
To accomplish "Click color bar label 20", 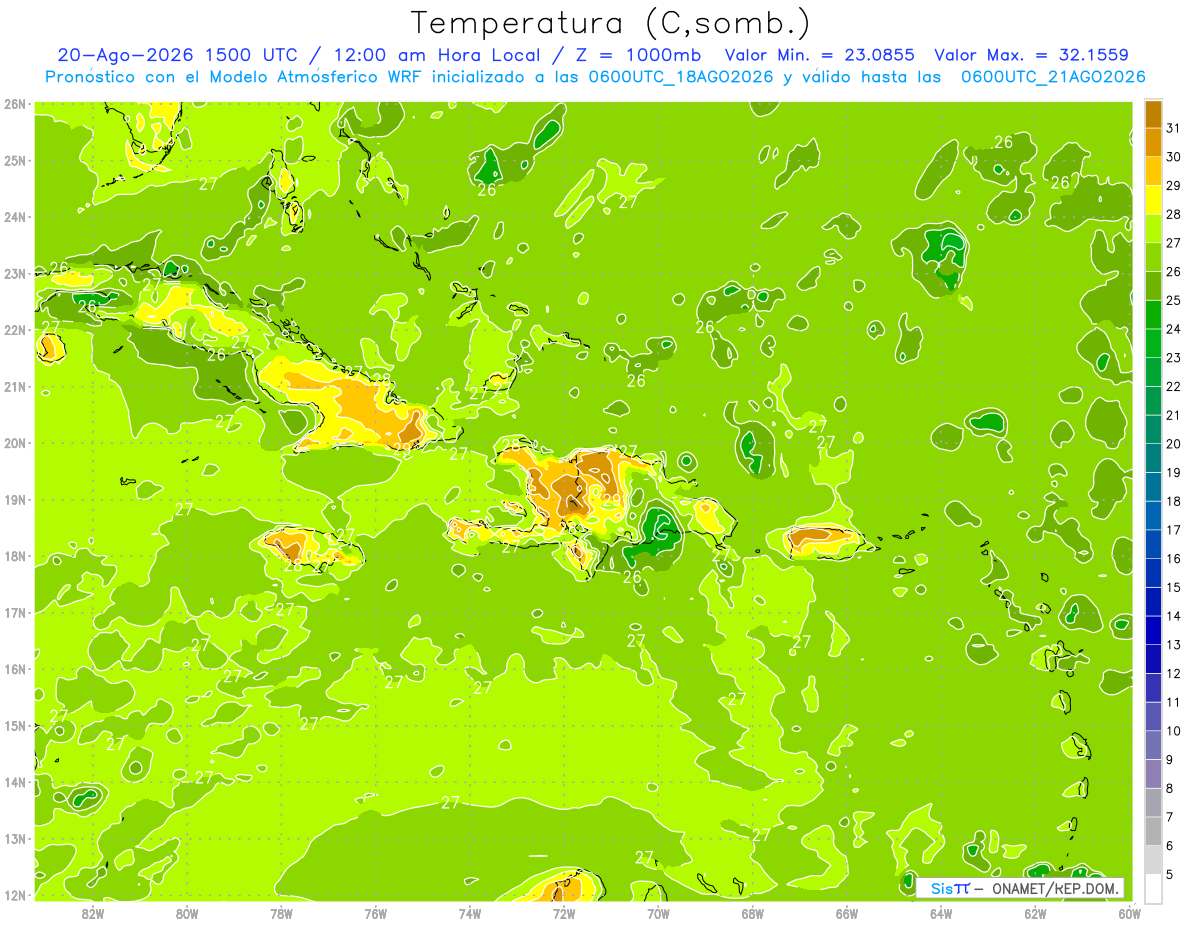I will [1173, 444].
